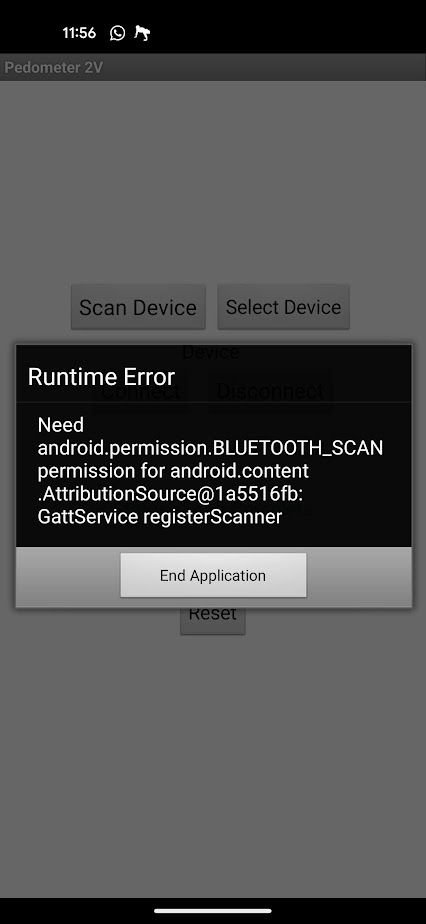
Task: Tap the Scan Device button
Action: 138,307
